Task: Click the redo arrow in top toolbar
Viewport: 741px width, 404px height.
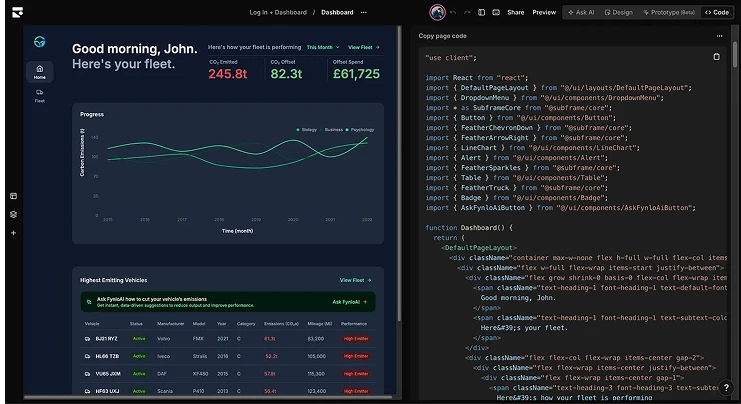Action: pos(467,12)
